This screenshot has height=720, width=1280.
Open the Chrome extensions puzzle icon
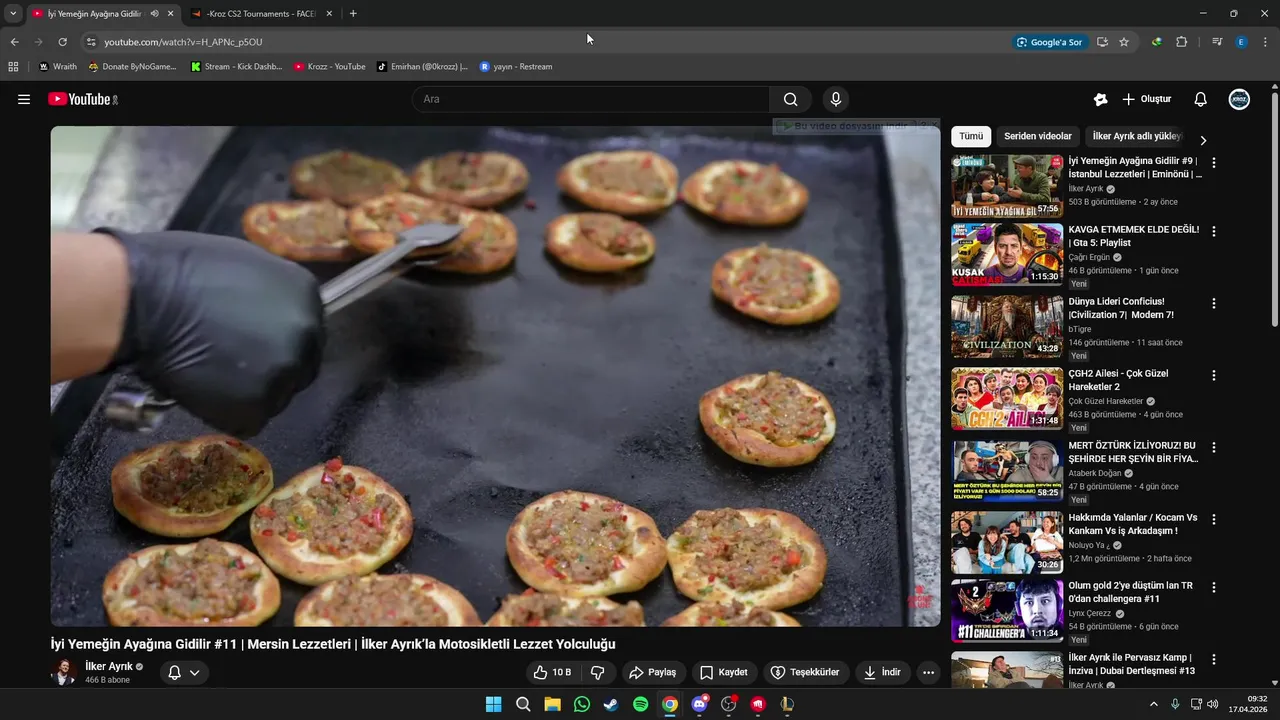point(1182,42)
